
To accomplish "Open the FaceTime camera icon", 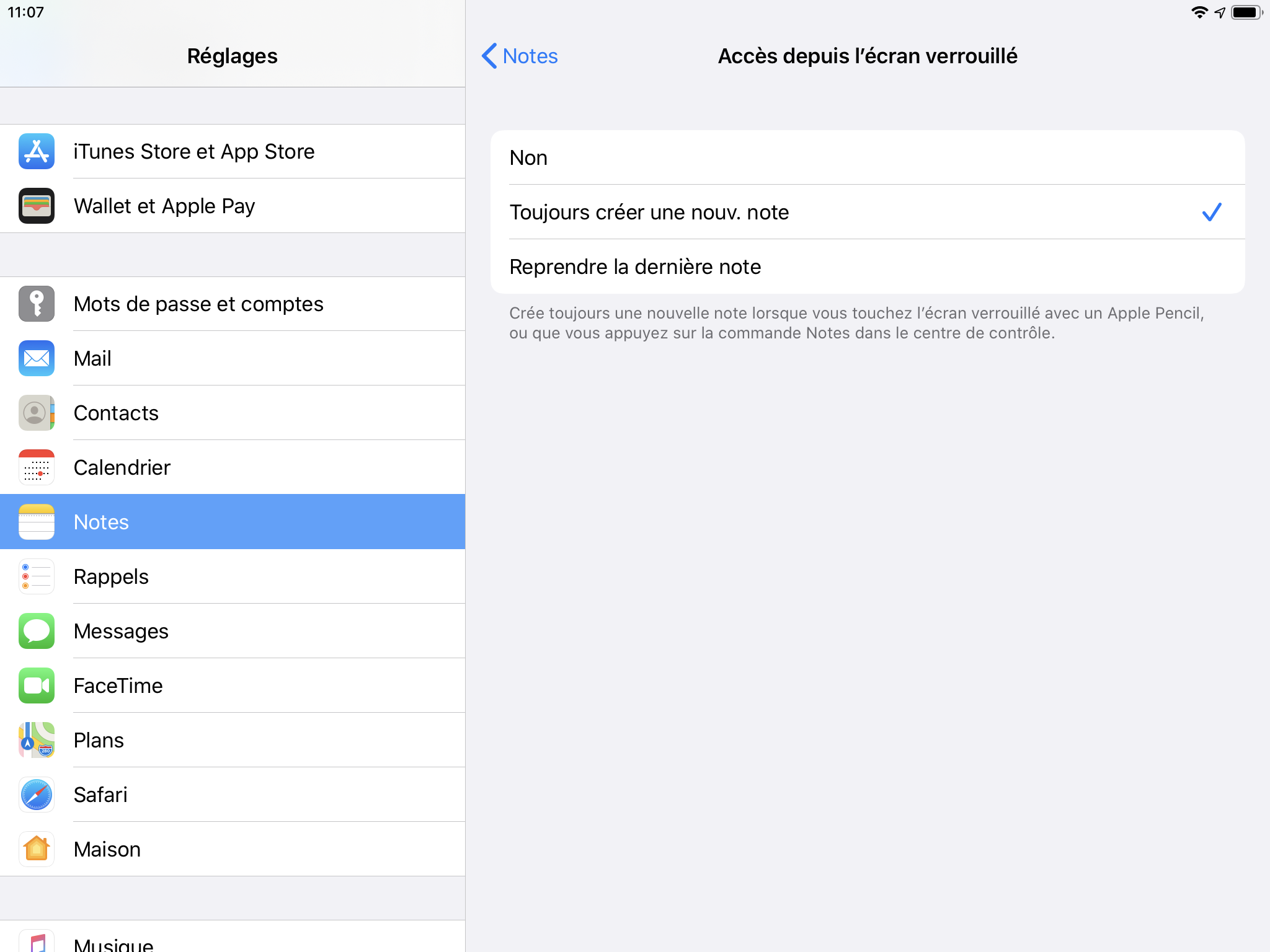I will tap(37, 685).
